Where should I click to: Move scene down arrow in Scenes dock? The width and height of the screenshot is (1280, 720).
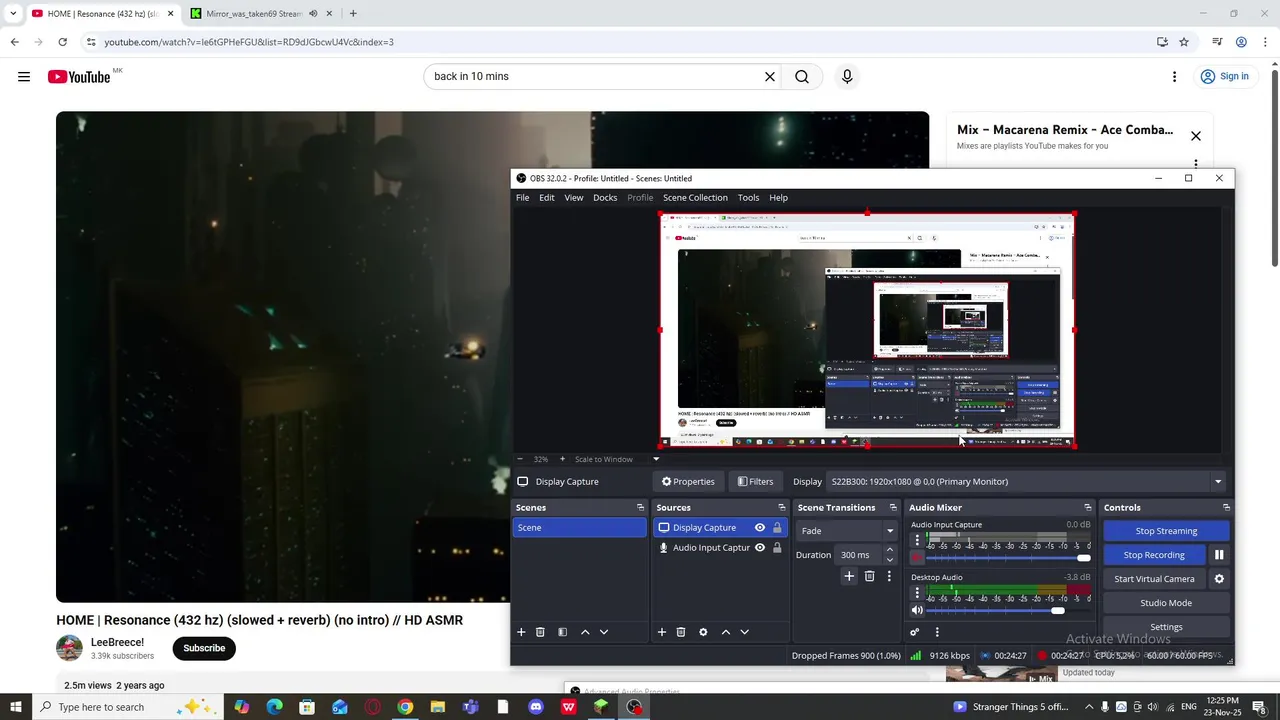coord(603,632)
